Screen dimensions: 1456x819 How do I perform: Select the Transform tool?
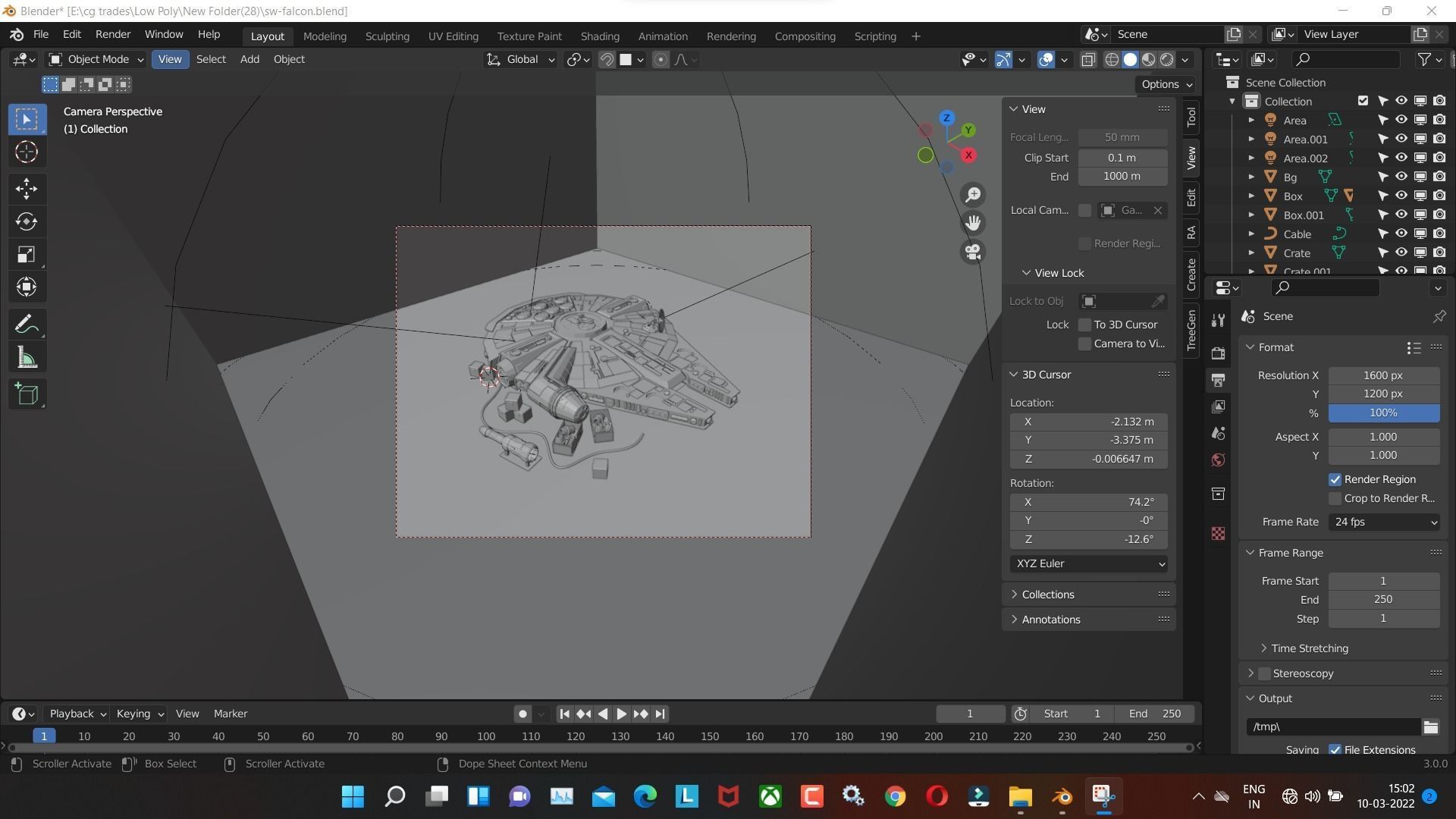[x=27, y=287]
